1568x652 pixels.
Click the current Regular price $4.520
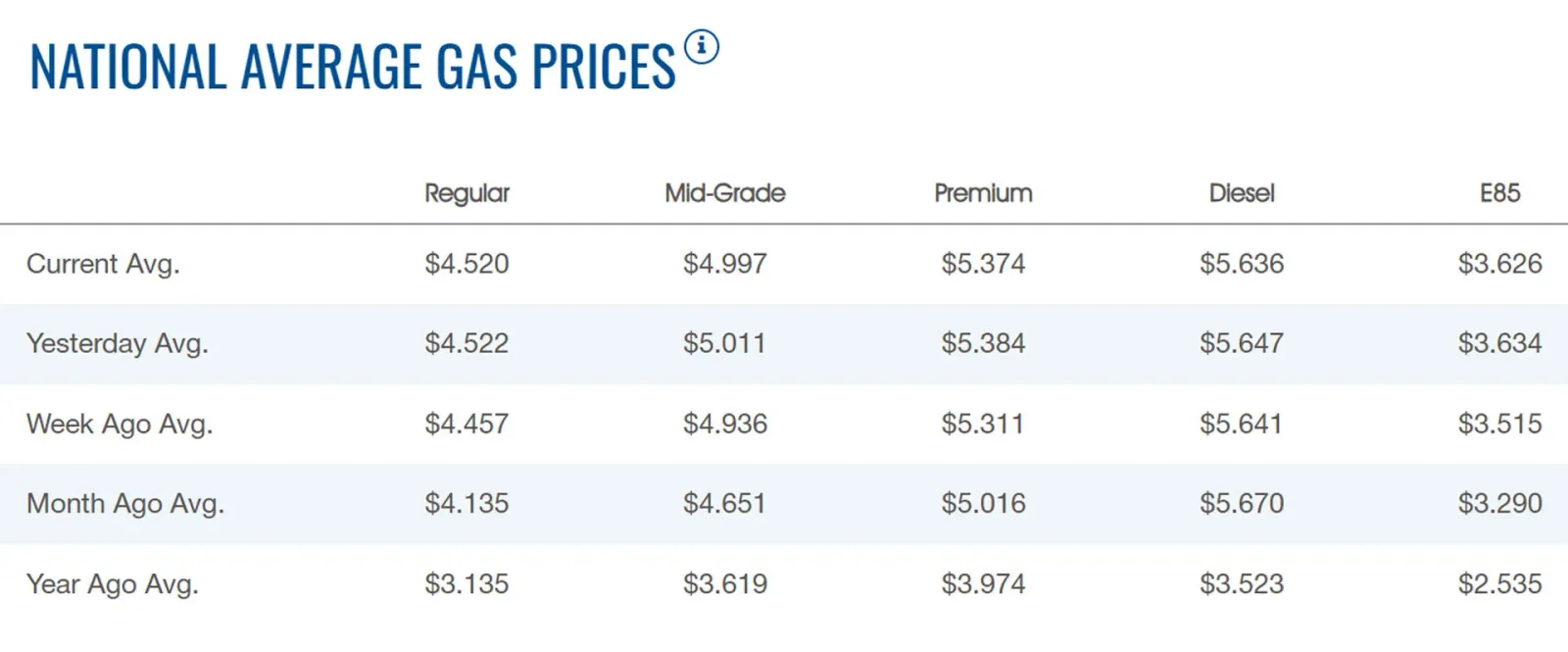(466, 264)
